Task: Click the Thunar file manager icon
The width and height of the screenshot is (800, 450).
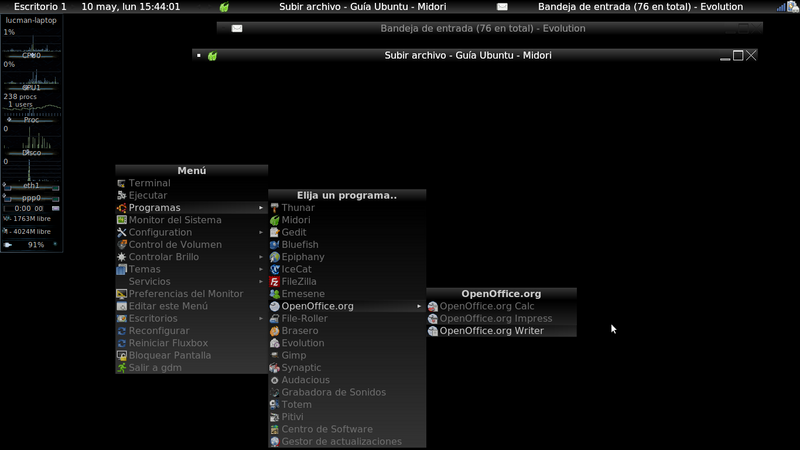Action: point(275,208)
